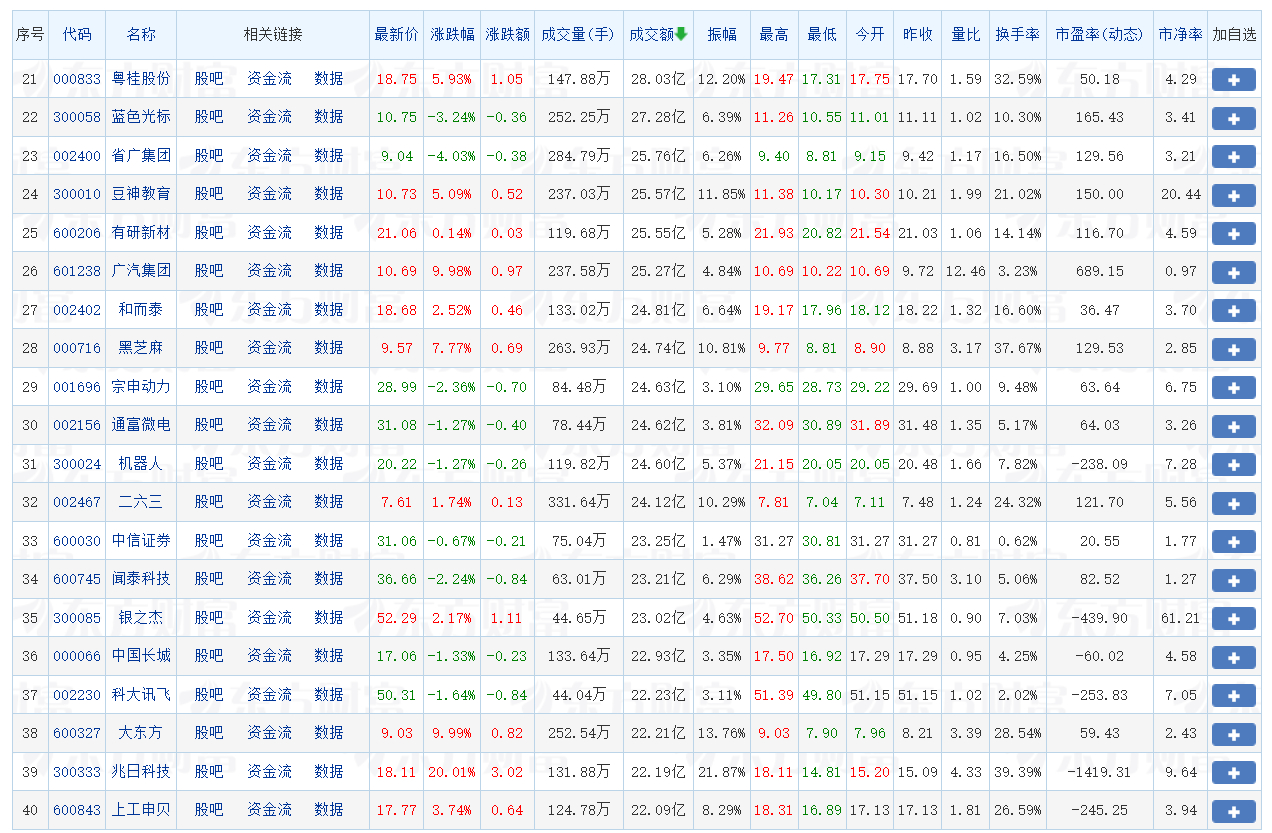Image resolution: width=1272 pixels, height=833 pixels.
Task: Open the 兆日科技 stock name link
Action: pyautogui.click(x=141, y=772)
